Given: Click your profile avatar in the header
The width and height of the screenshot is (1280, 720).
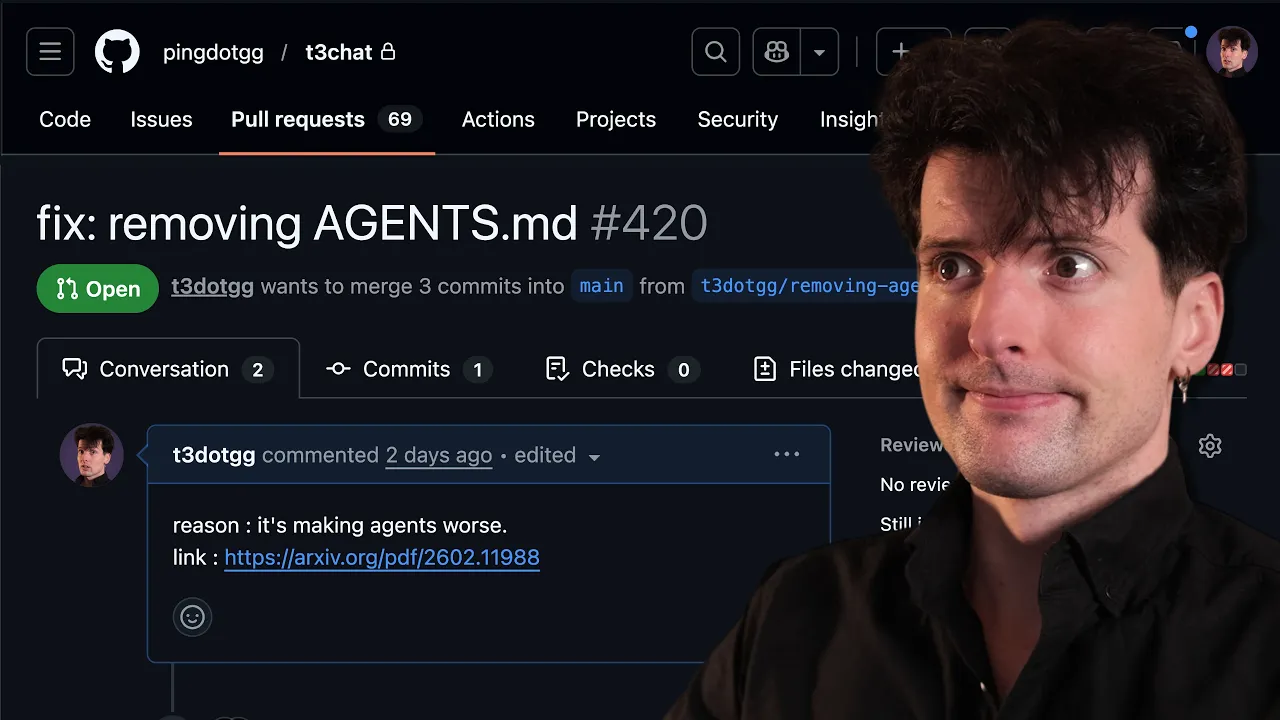Looking at the screenshot, I should click(1231, 51).
